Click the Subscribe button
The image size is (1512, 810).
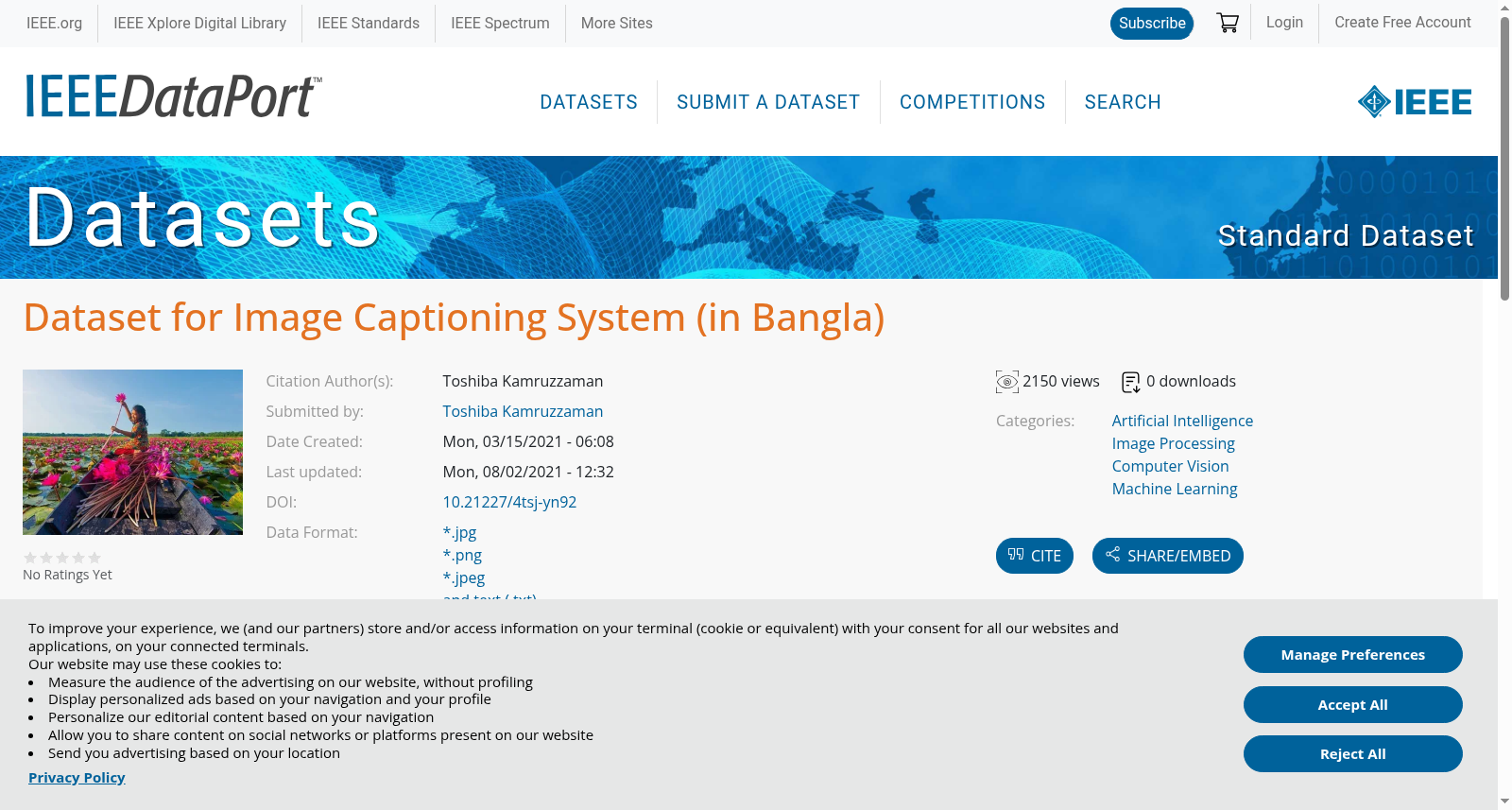coord(1152,24)
